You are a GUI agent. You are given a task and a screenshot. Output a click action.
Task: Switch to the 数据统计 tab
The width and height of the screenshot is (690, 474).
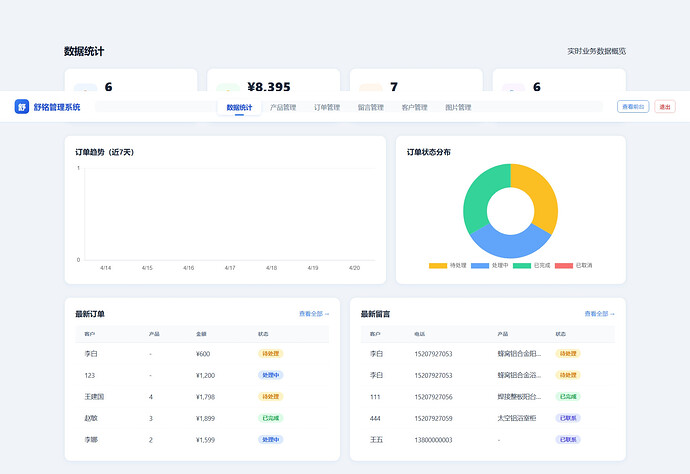coord(239,107)
